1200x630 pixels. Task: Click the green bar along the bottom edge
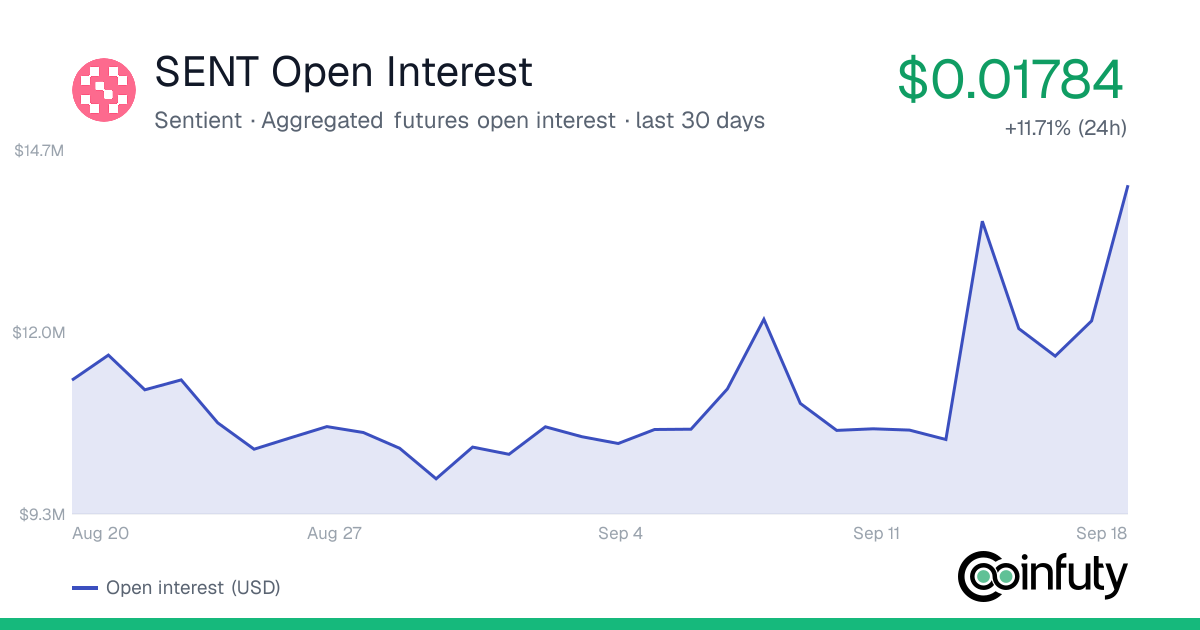click(600, 624)
